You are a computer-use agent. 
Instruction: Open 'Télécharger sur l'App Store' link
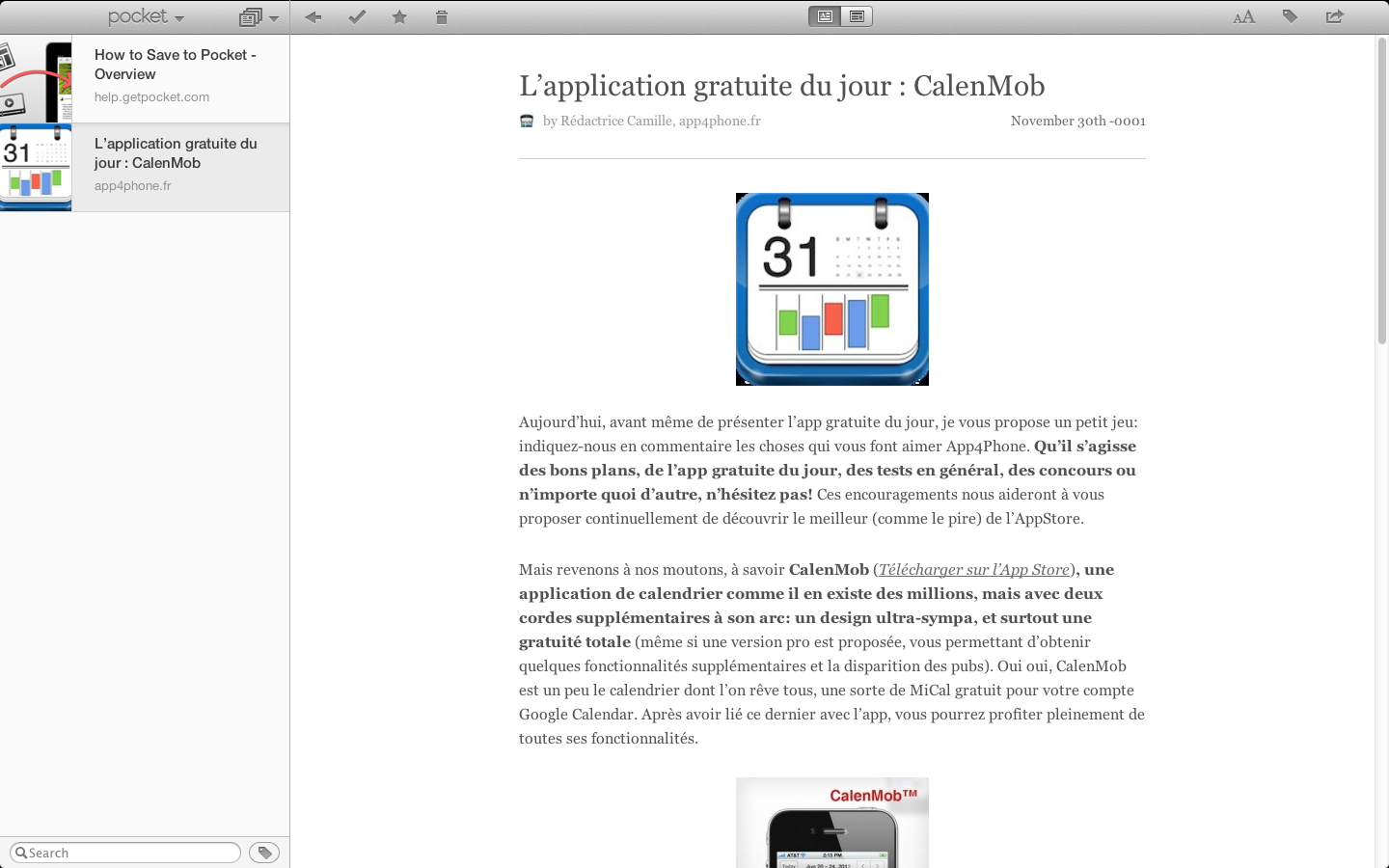point(973,570)
